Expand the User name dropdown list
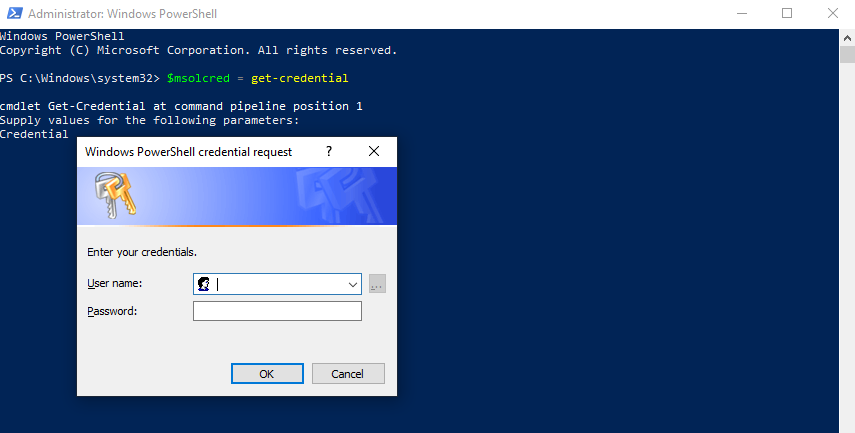Image resolution: width=855 pixels, height=433 pixels. coord(352,284)
